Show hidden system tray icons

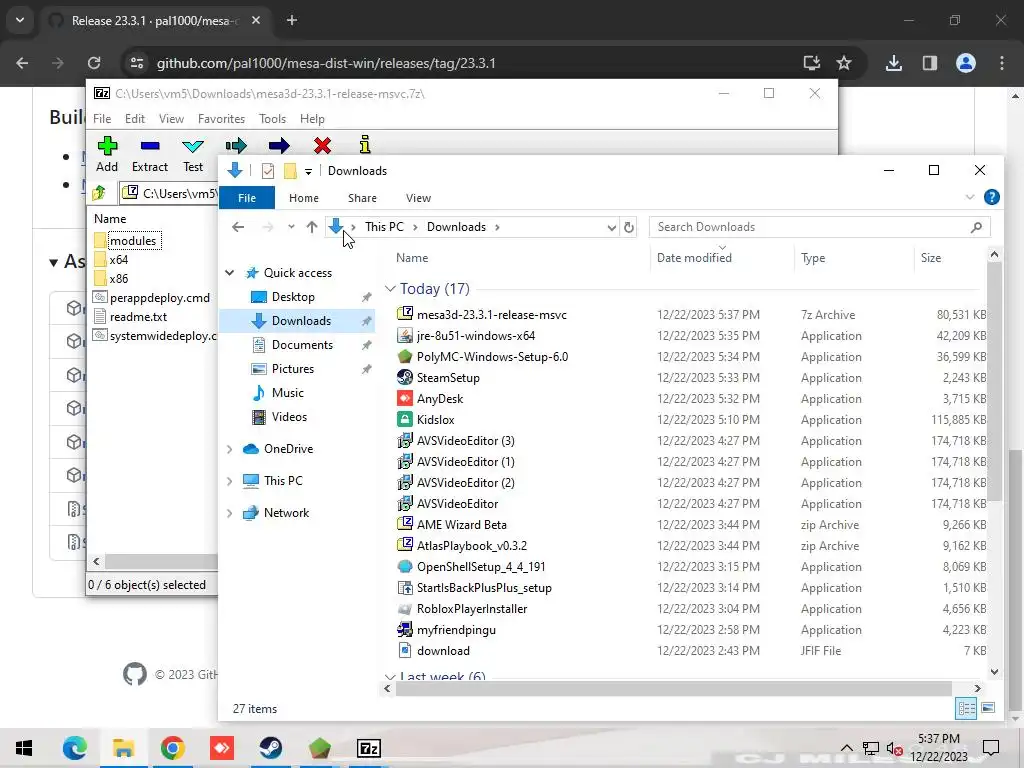pyautogui.click(x=846, y=748)
